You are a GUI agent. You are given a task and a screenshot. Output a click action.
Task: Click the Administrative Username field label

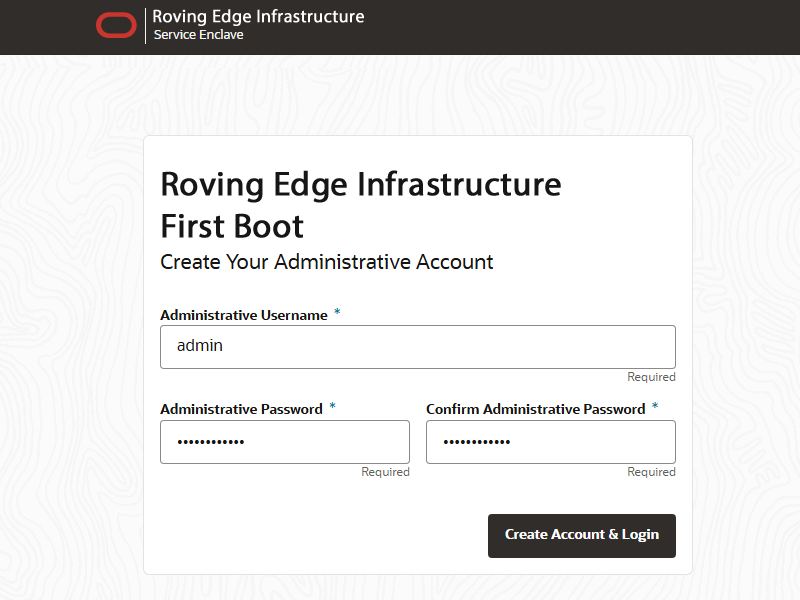click(x=244, y=314)
